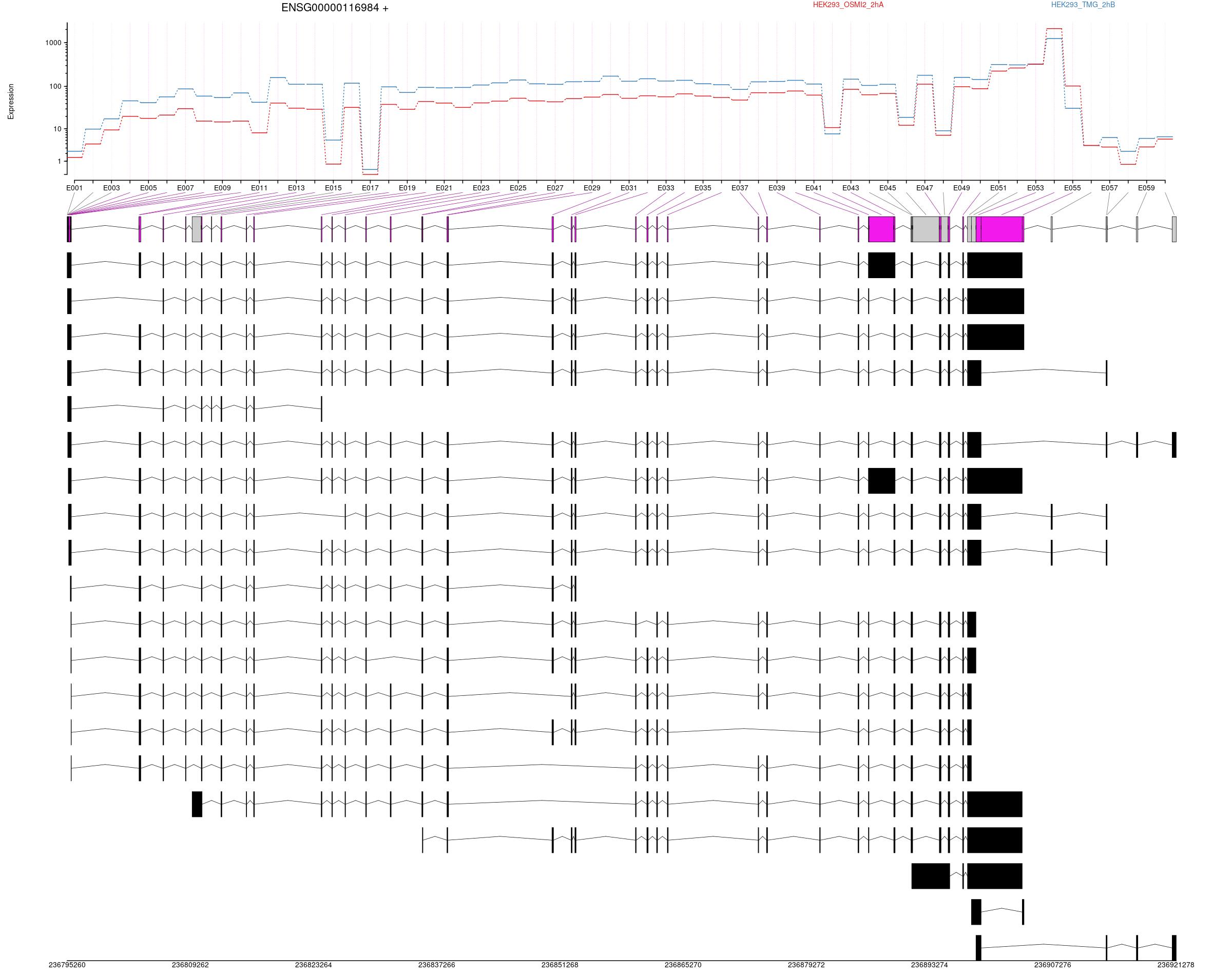Pick exon label E005
This screenshot has height=975, width=1232.
pos(148,188)
